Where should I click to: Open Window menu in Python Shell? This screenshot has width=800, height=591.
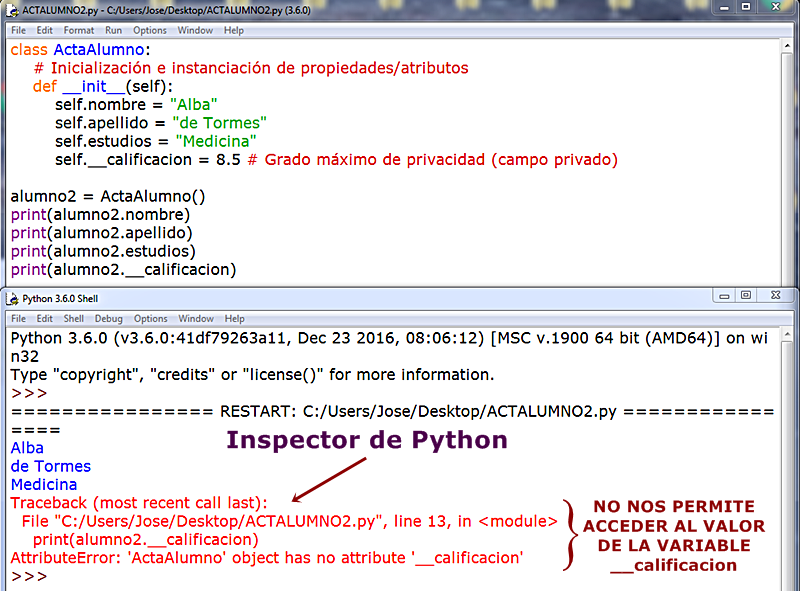pos(196,318)
